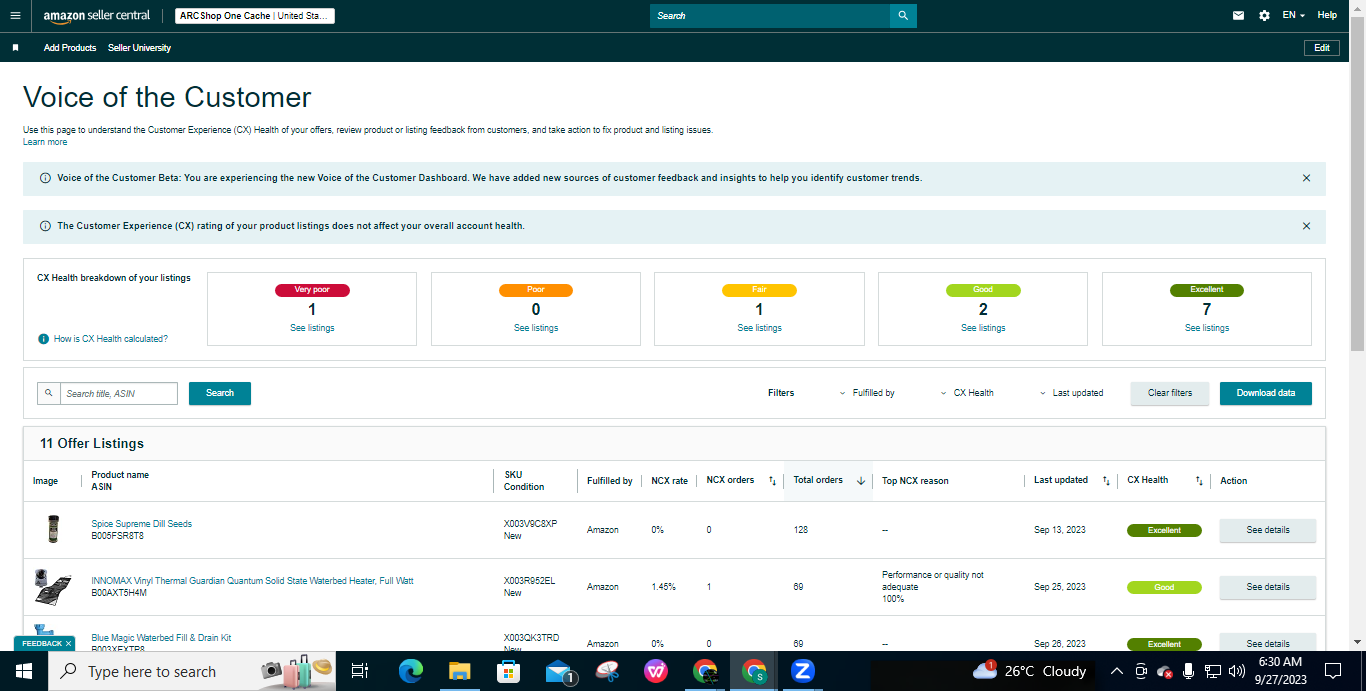Open Task View on taskbar
This screenshot has width=1366, height=691.
[x=360, y=671]
